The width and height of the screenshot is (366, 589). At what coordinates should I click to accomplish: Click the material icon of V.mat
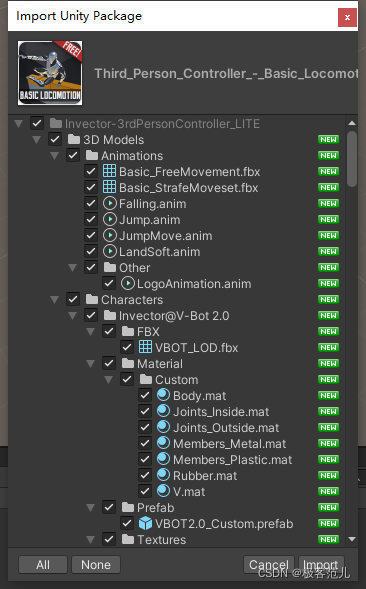click(163, 491)
